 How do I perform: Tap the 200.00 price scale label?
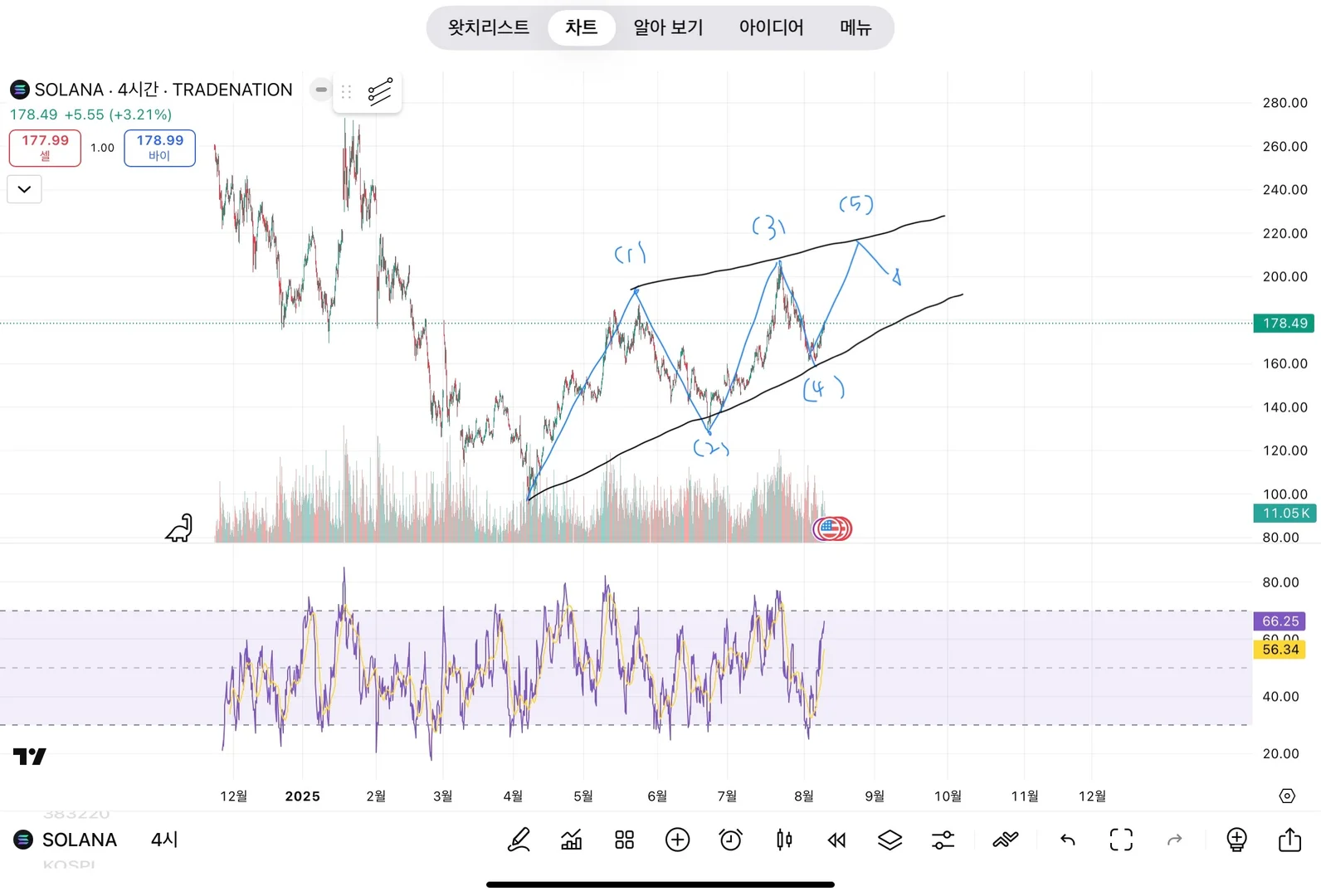(x=1284, y=276)
